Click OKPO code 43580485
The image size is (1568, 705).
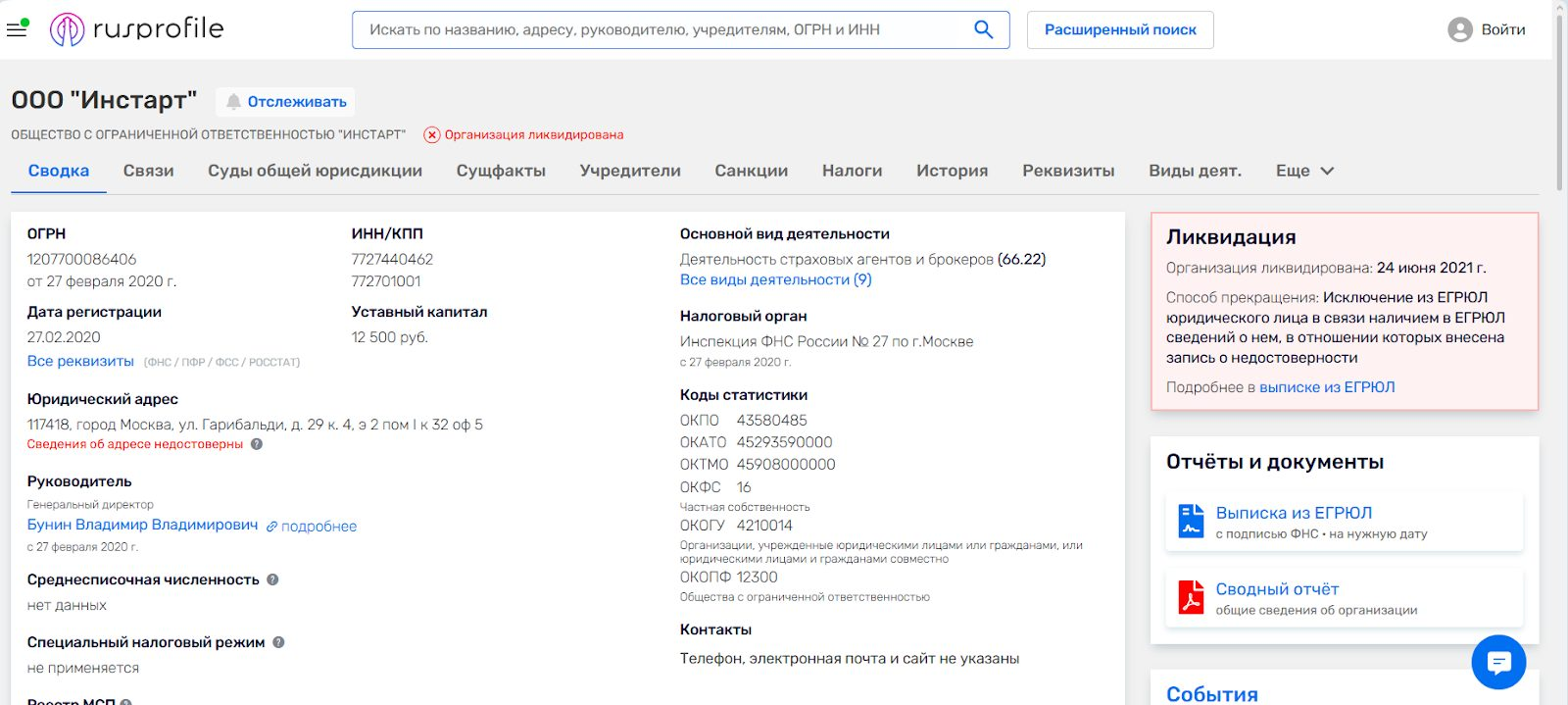772,420
